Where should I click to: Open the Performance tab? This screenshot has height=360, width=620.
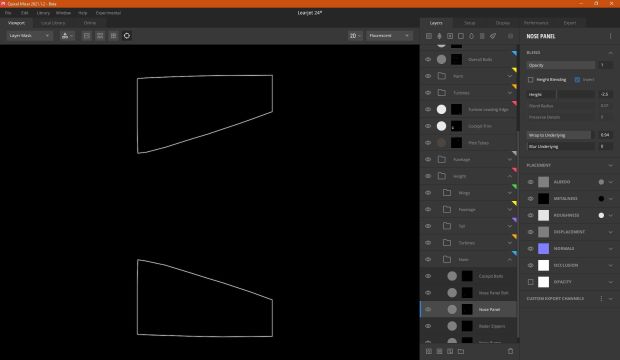tap(536, 23)
